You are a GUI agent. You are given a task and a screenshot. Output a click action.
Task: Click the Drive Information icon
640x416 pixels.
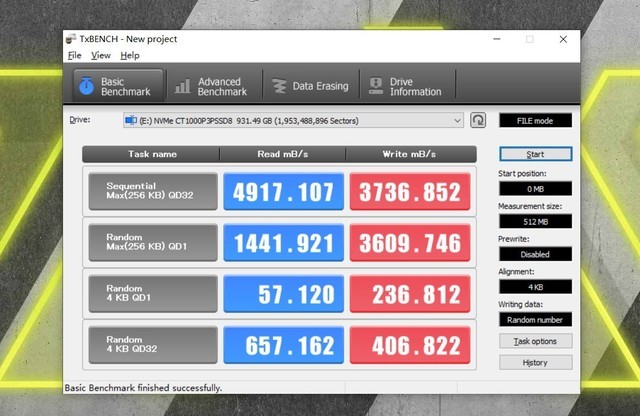pyautogui.click(x=376, y=86)
